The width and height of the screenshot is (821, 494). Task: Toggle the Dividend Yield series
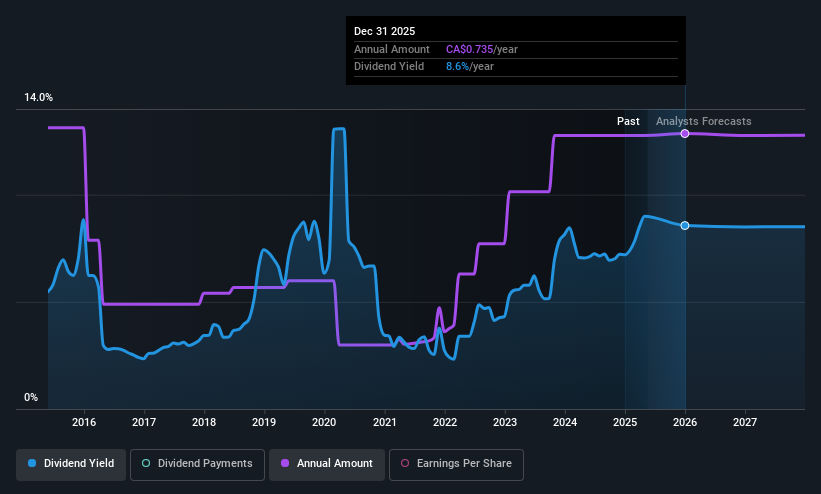(x=71, y=464)
